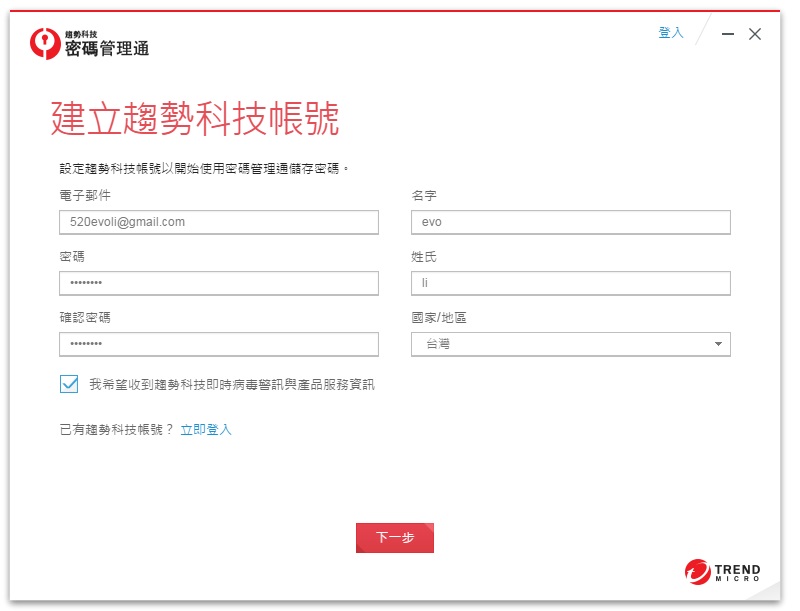Image resolution: width=800 pixels, height=611 pixels.
Task: Open the 登入 link at top right
Action: (670, 33)
